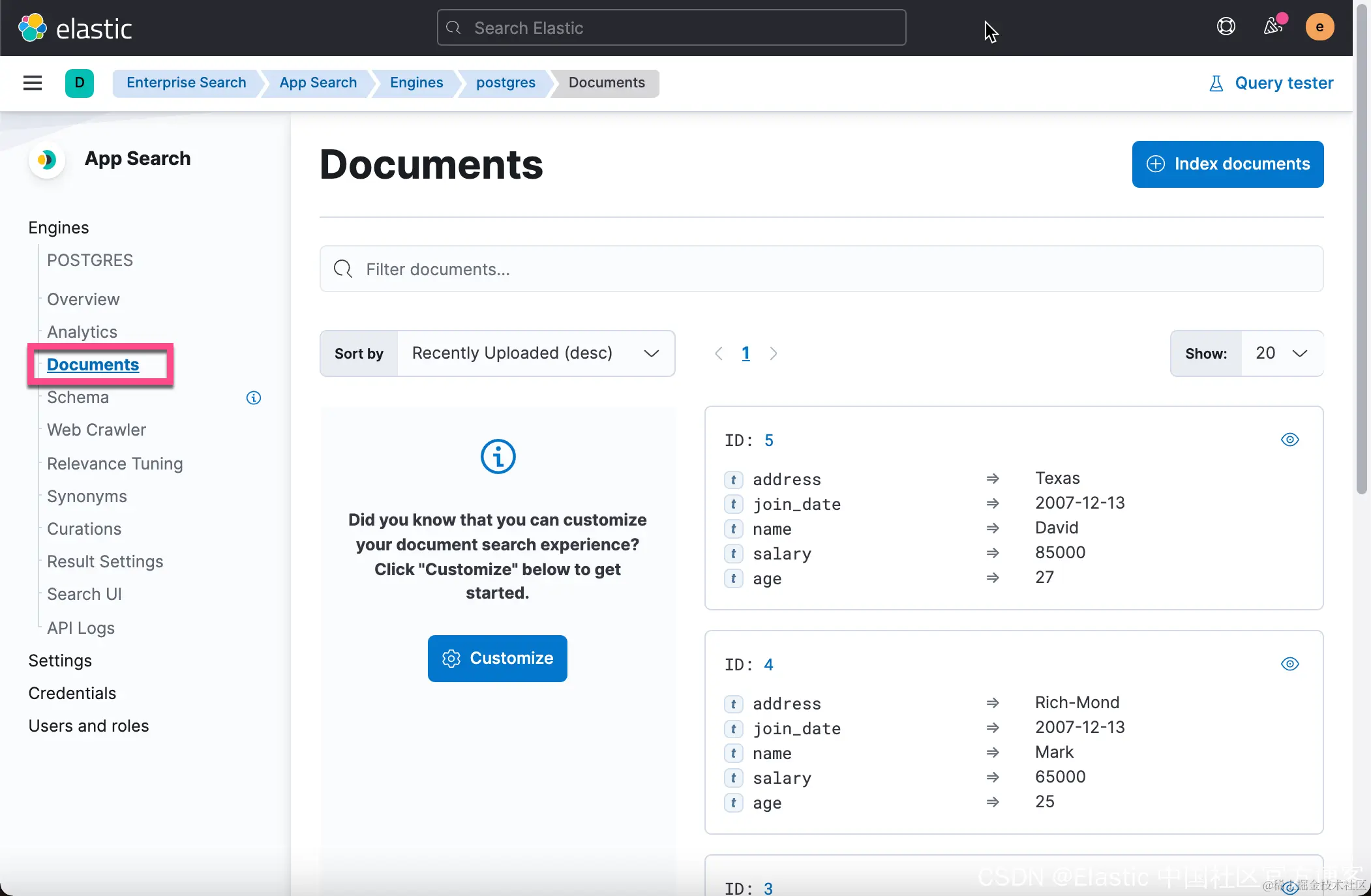
Task: Open the hamburger navigation menu
Action: (32, 83)
